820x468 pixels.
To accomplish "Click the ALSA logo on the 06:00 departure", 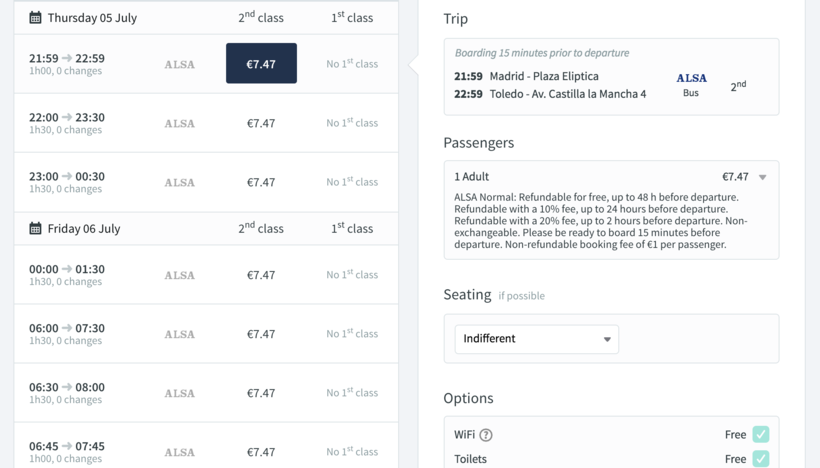I will [180, 335].
